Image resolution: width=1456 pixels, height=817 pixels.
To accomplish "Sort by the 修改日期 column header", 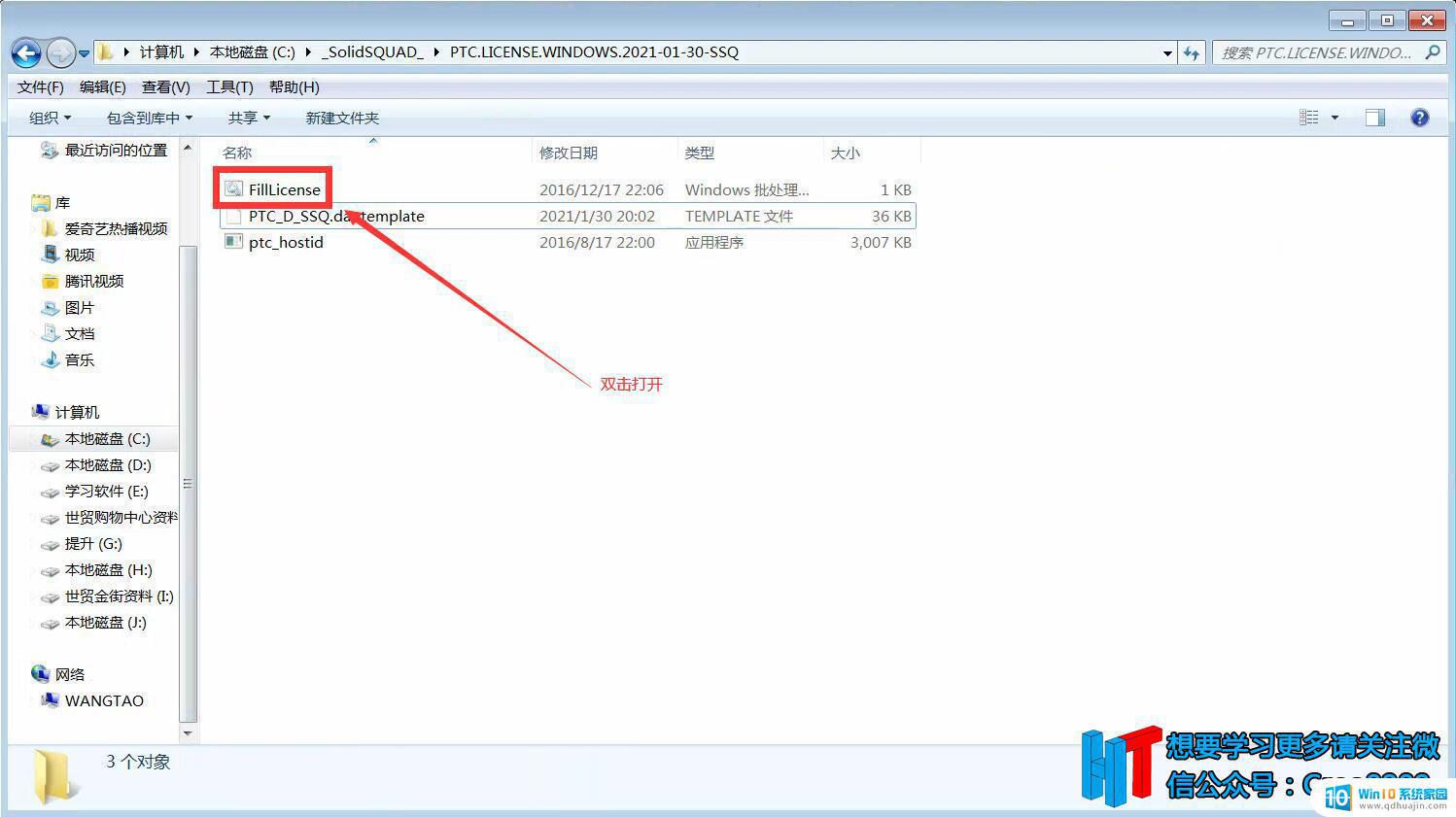I will pyautogui.click(x=569, y=153).
